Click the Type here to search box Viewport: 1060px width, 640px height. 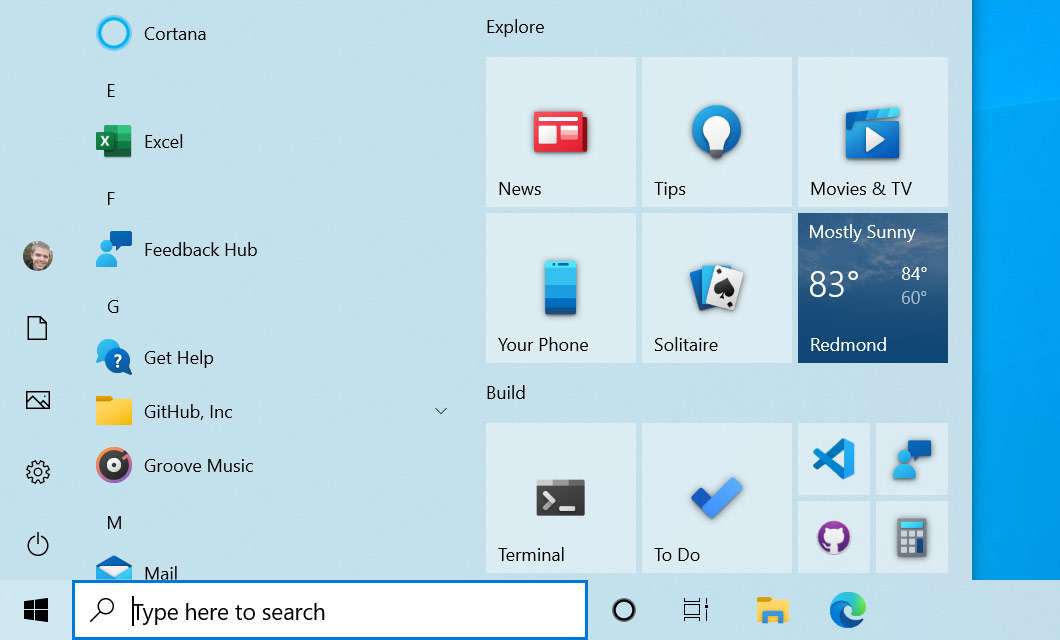(x=330, y=610)
